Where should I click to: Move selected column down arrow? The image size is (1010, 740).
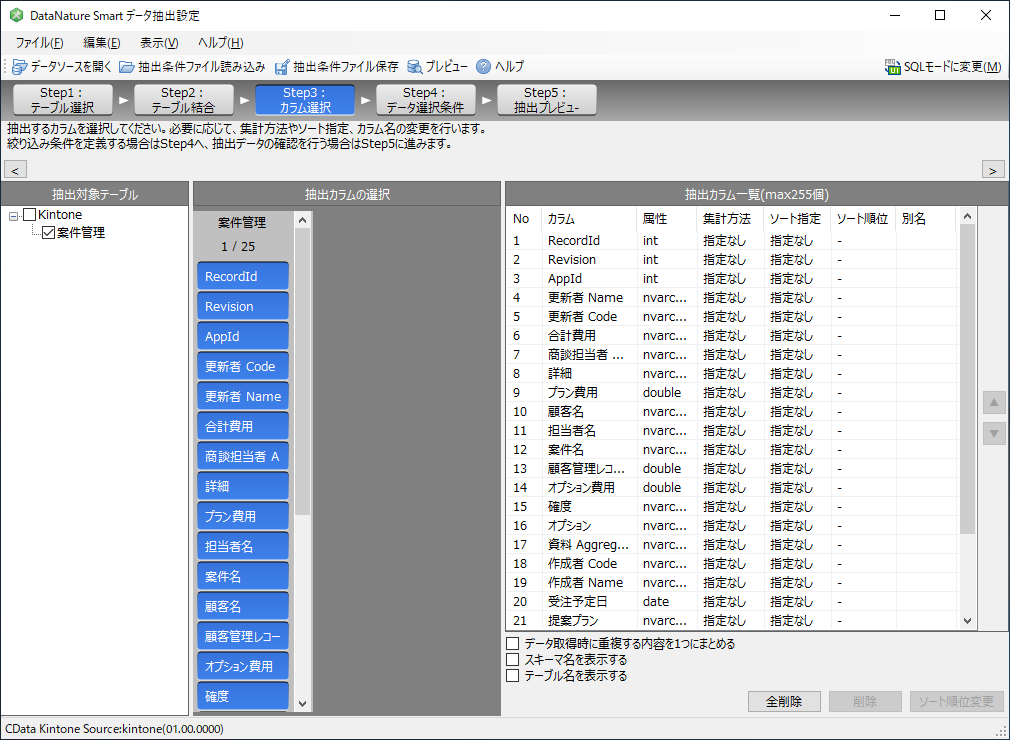pyautogui.click(x=994, y=433)
